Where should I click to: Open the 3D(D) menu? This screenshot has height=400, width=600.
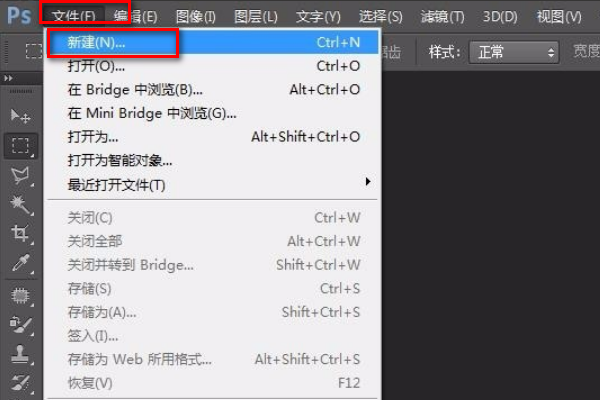(x=500, y=16)
